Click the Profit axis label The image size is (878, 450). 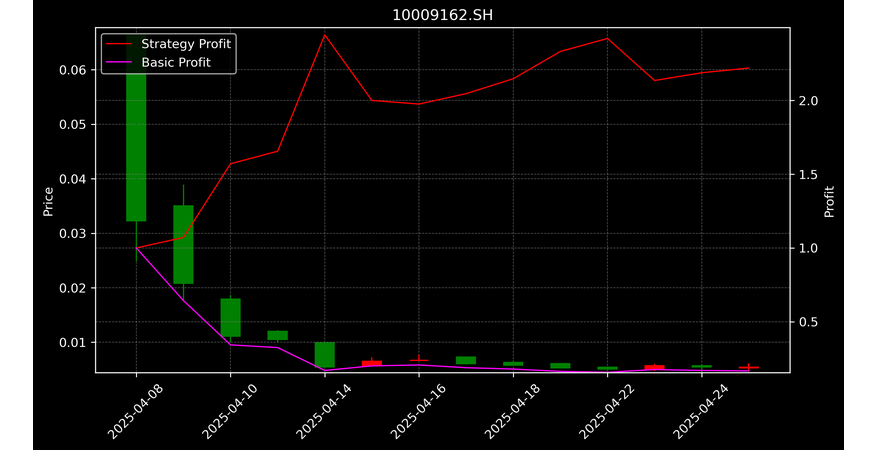829,202
